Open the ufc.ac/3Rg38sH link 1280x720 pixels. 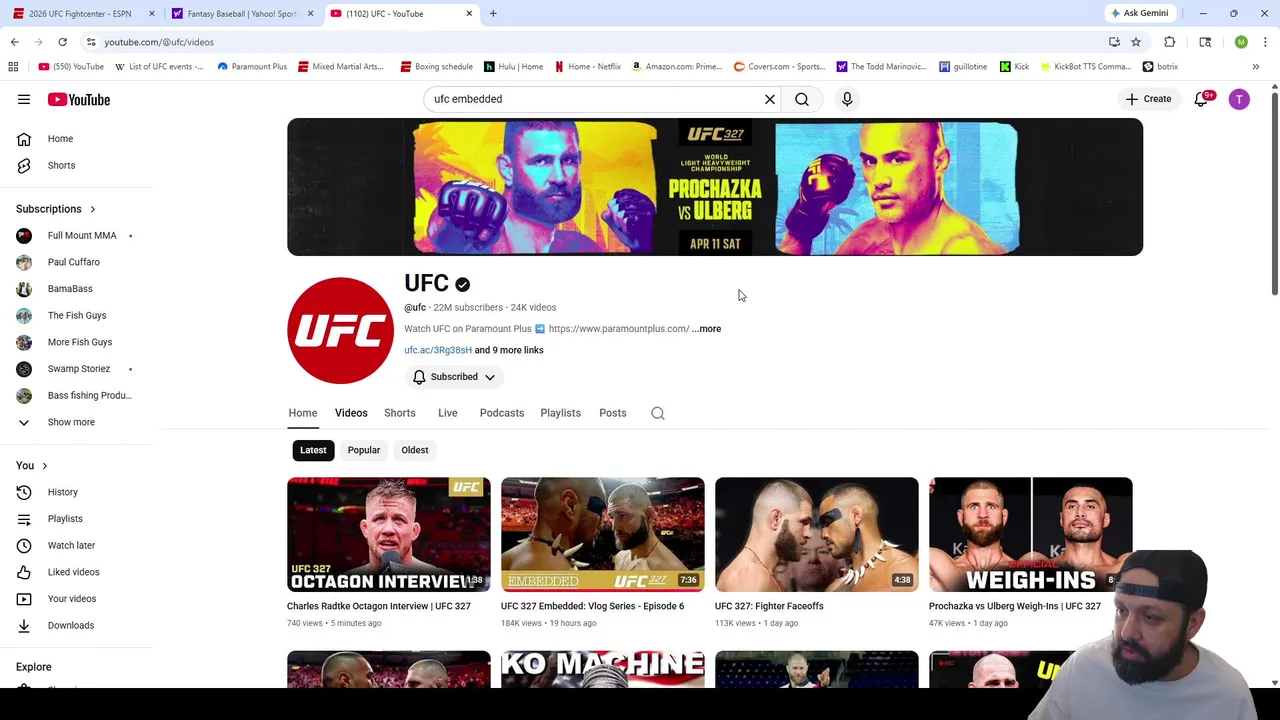(438, 350)
